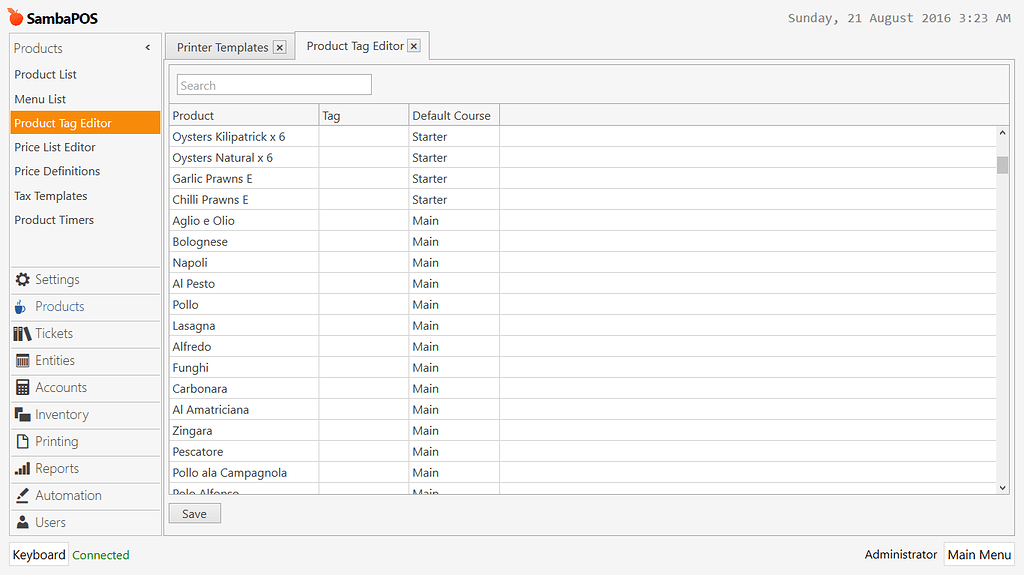The image size is (1024, 575).
Task: Open Price List Editor from sidebar
Action: click(x=55, y=147)
